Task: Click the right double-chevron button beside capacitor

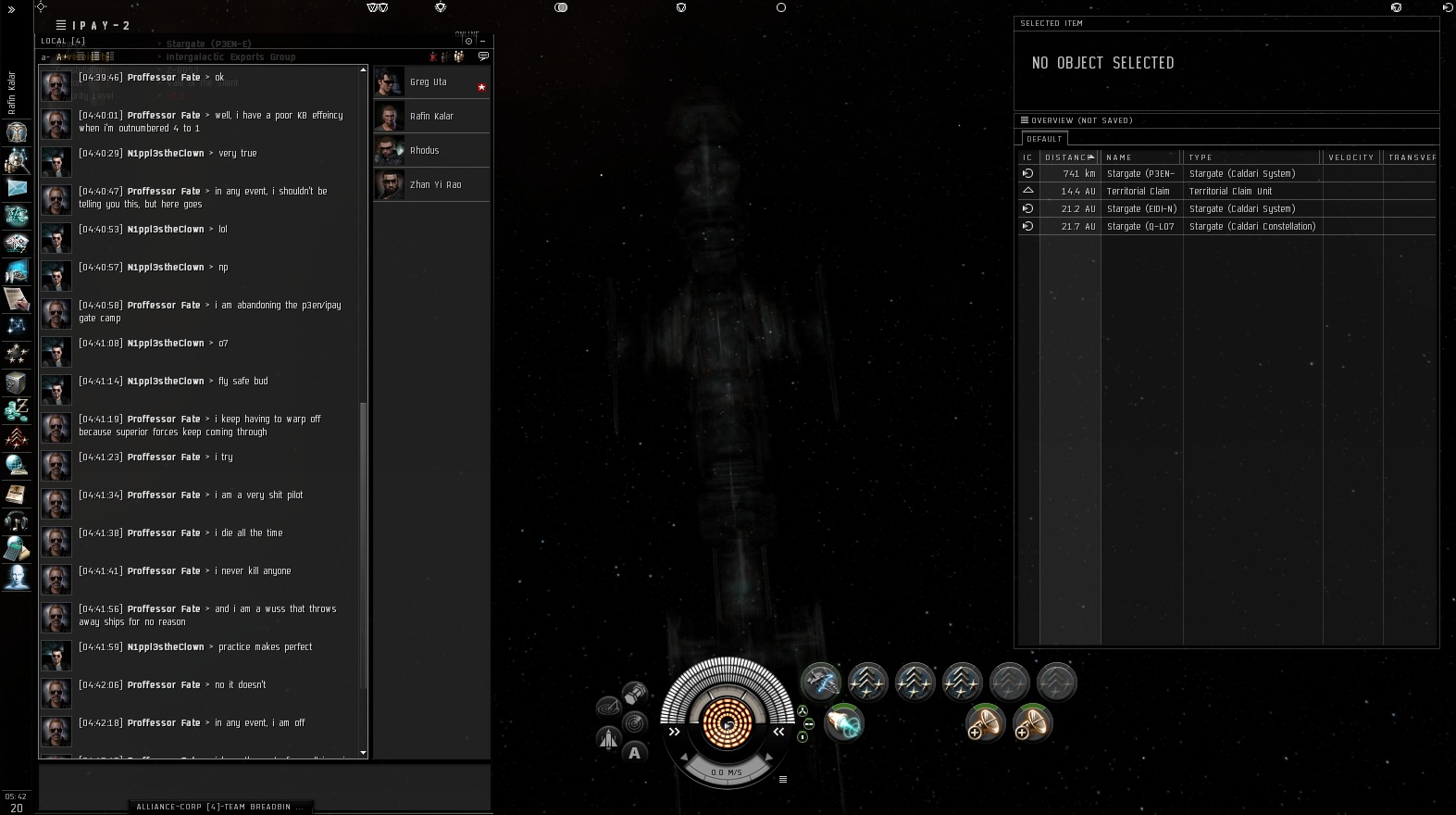Action: 779,732
